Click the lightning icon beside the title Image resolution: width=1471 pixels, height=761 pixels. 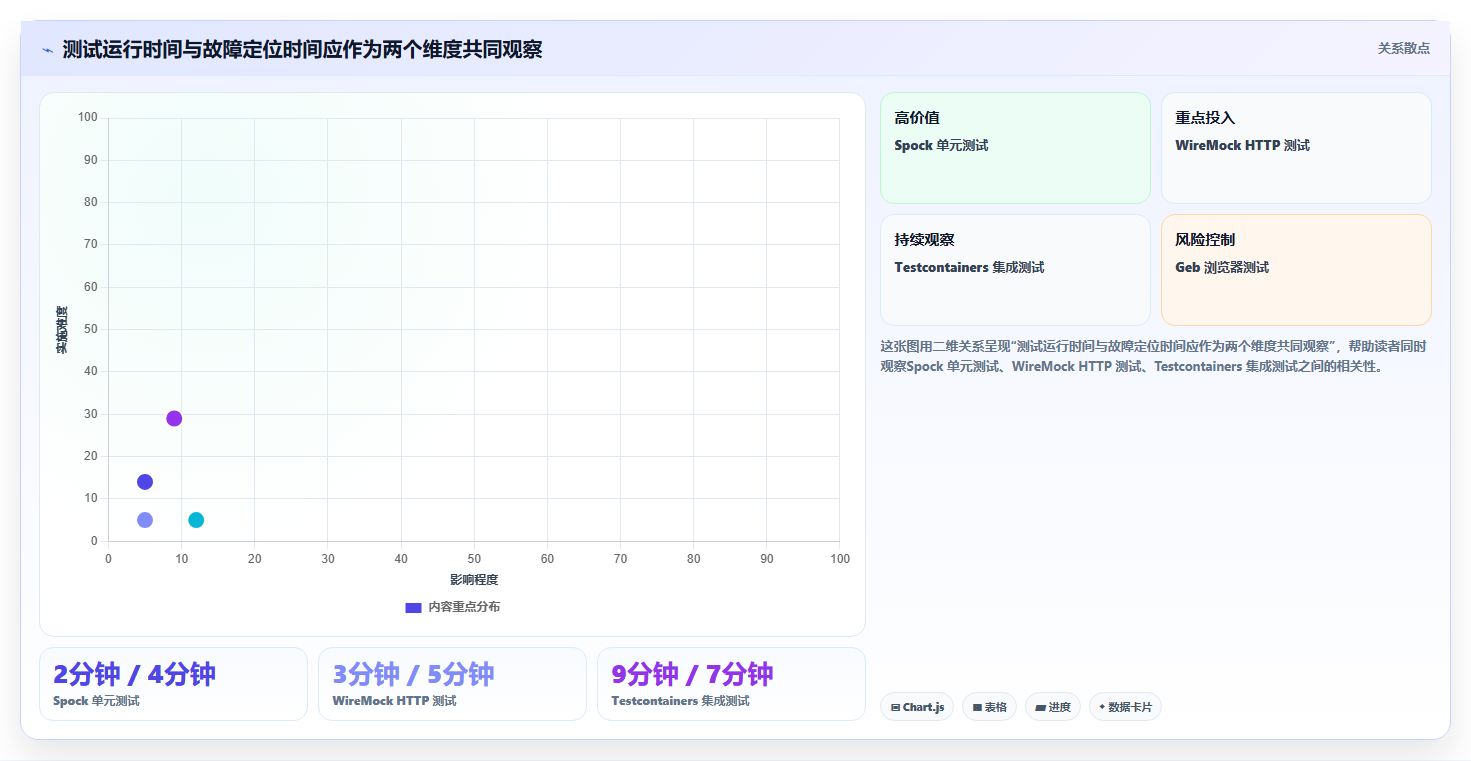[47, 50]
